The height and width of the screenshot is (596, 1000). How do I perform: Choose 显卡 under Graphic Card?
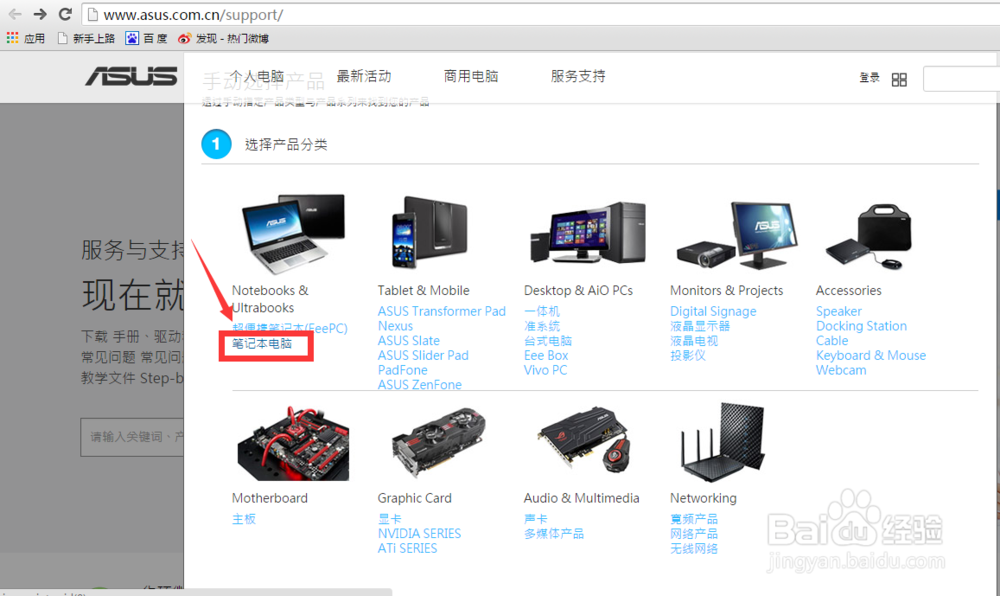click(390, 519)
